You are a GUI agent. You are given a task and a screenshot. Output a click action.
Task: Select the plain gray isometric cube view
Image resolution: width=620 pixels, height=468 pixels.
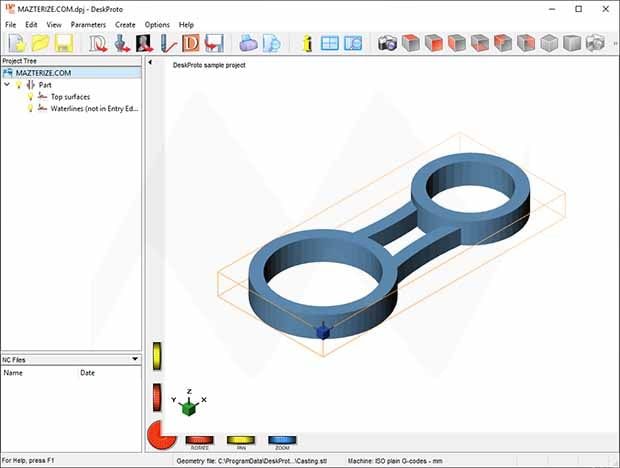click(549, 43)
